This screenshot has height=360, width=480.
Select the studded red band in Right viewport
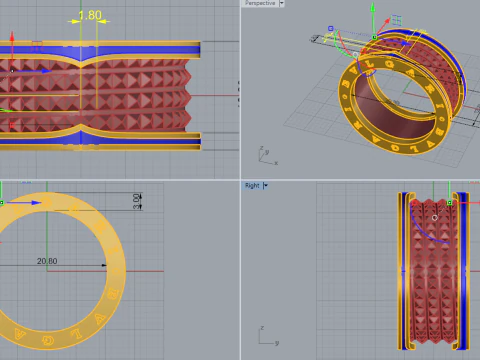click(433, 272)
